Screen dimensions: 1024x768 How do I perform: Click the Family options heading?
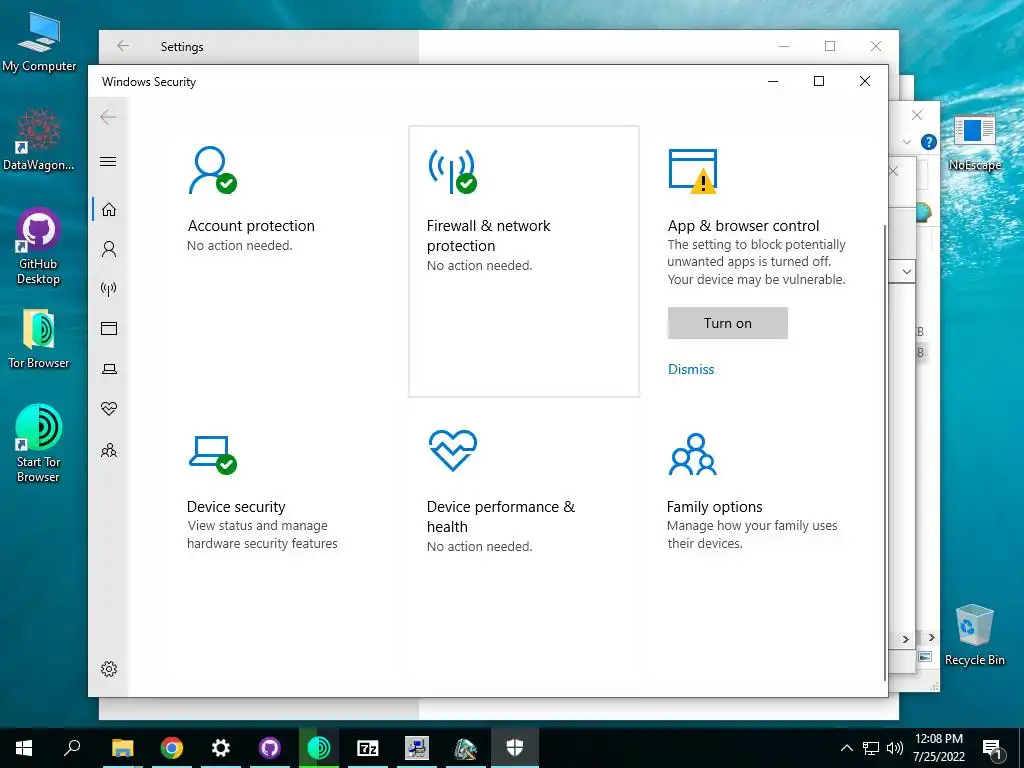tap(714, 507)
